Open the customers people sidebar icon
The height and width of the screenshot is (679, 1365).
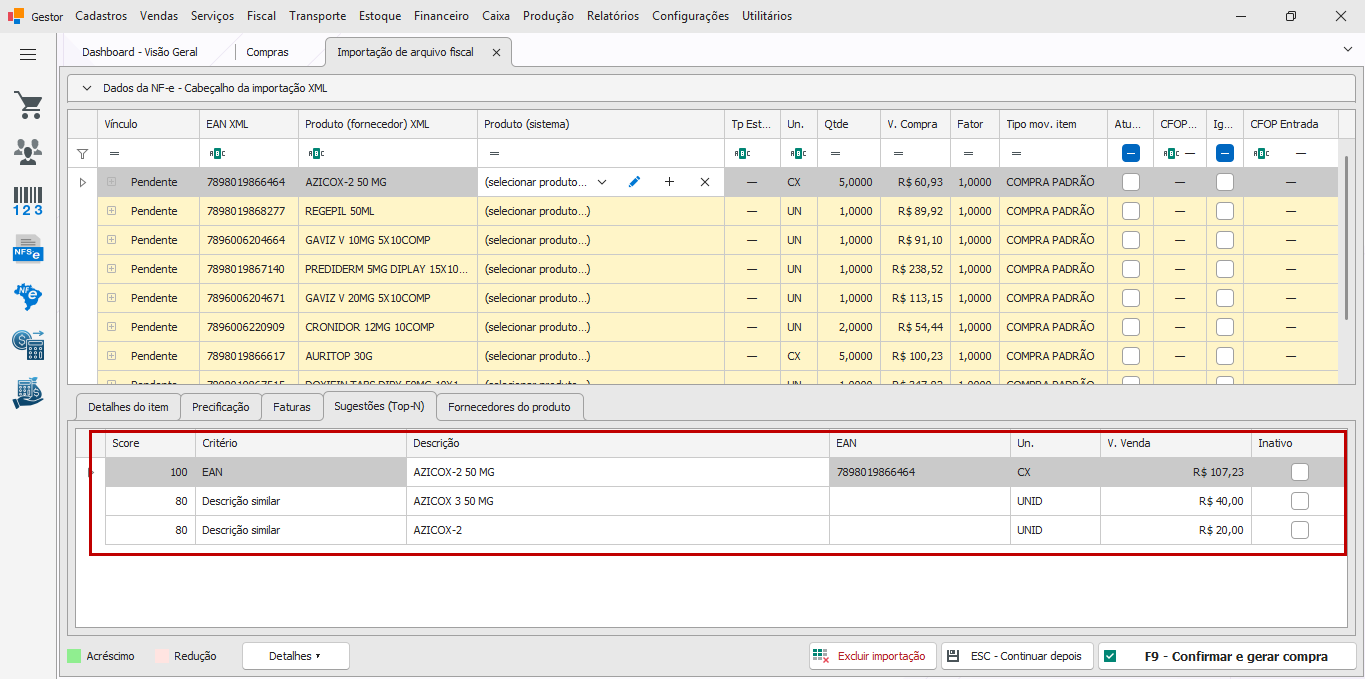(28, 152)
